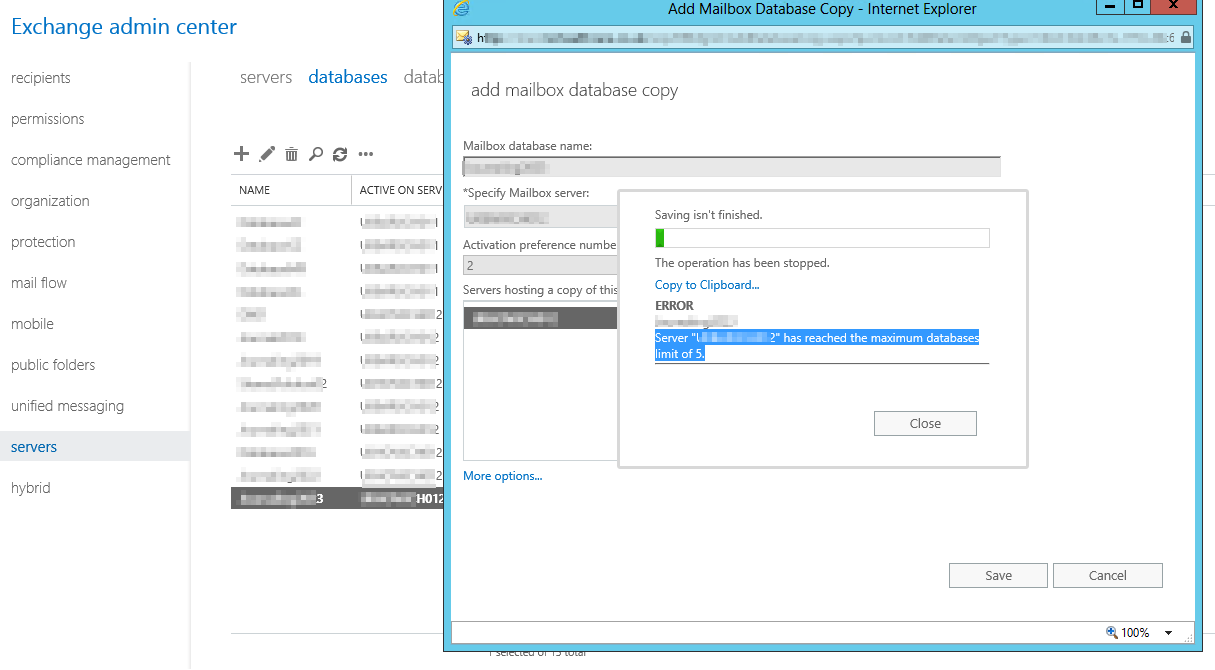
Task: Click the address bar URL in the popup
Action: [x=826, y=37]
